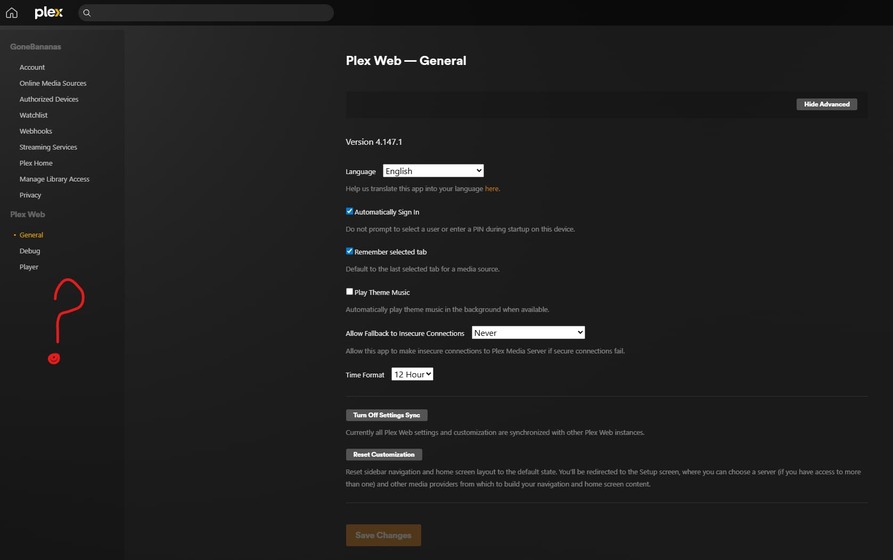Open Player settings
This screenshot has height=560, width=893.
click(29, 267)
